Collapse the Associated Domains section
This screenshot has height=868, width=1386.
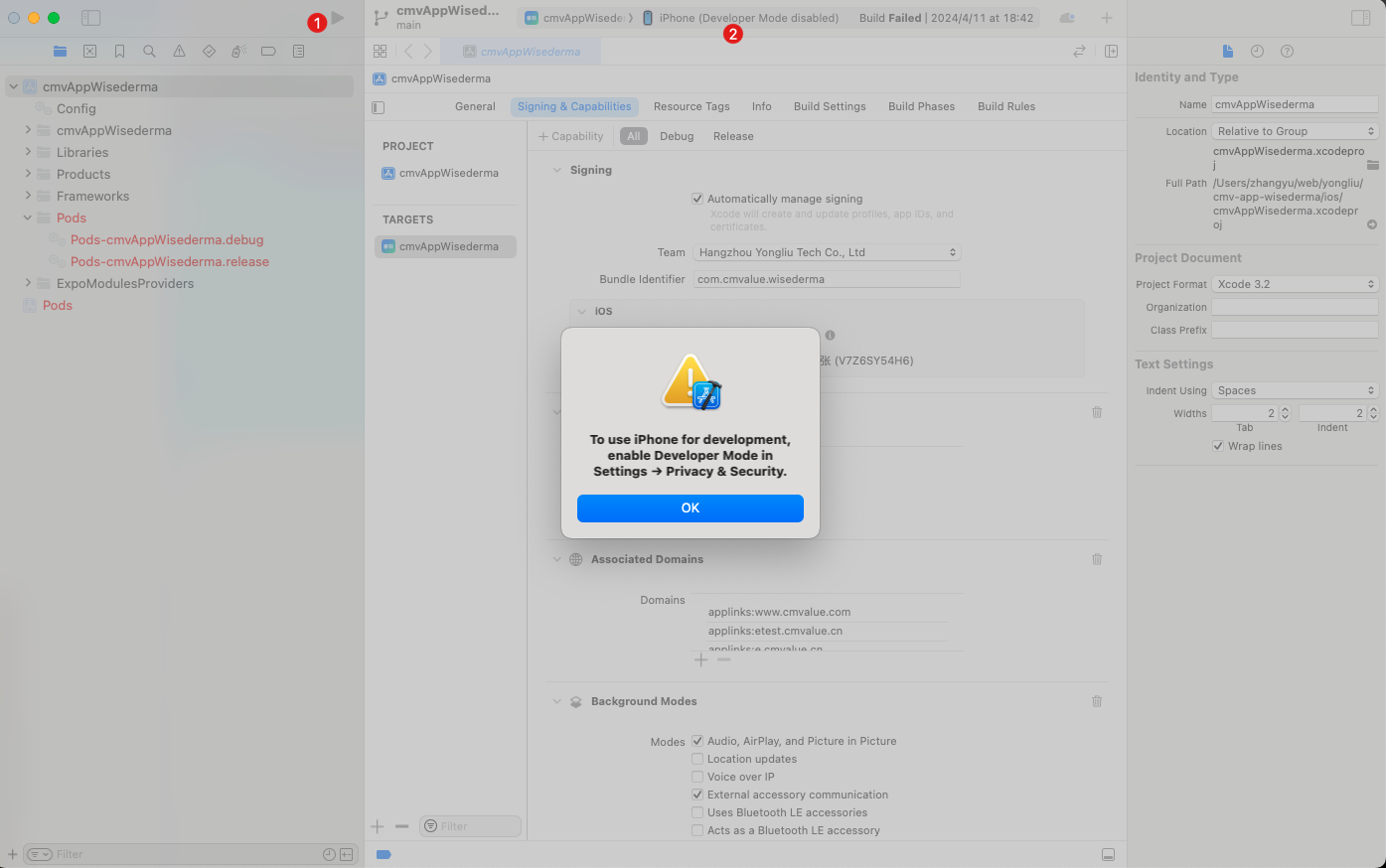[556, 559]
